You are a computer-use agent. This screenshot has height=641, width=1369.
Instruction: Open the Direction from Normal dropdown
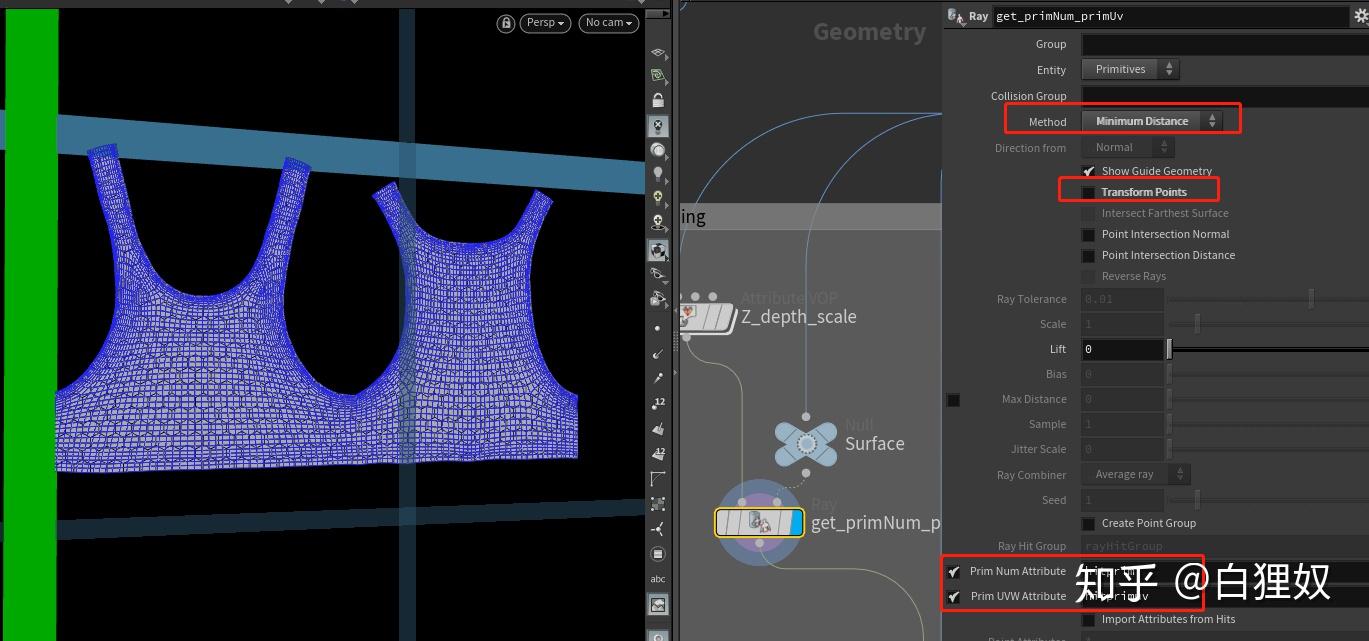click(1128, 148)
